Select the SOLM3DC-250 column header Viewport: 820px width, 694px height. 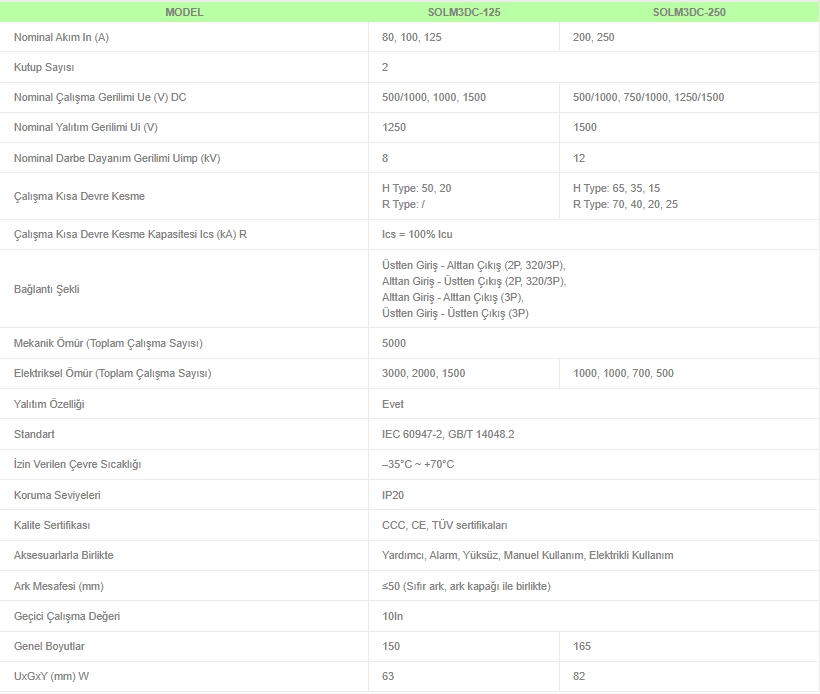click(689, 12)
